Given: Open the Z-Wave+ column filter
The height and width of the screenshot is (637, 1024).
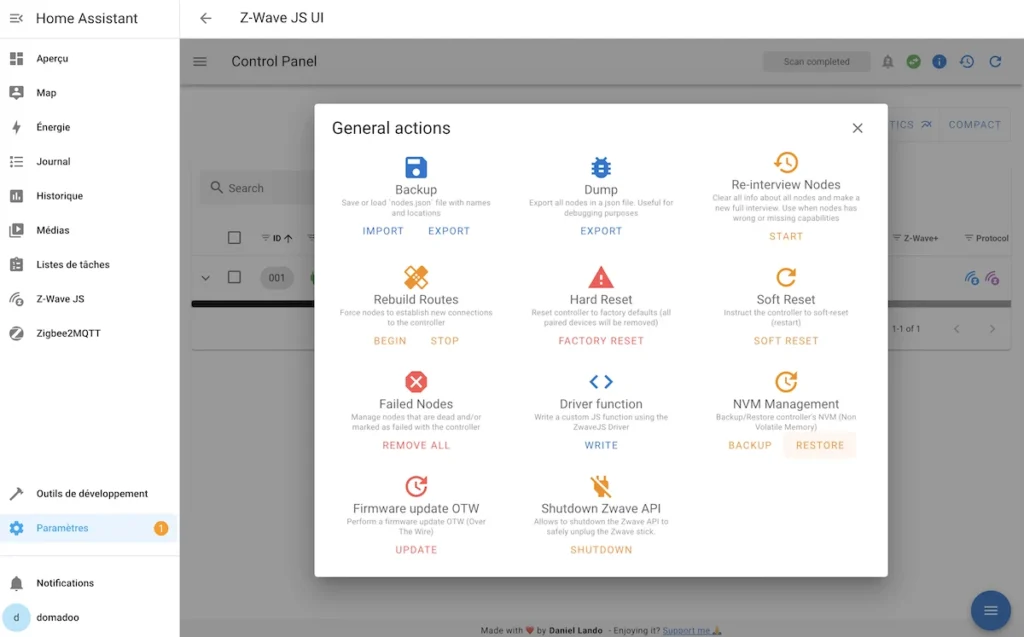Looking at the screenshot, I should (897, 238).
